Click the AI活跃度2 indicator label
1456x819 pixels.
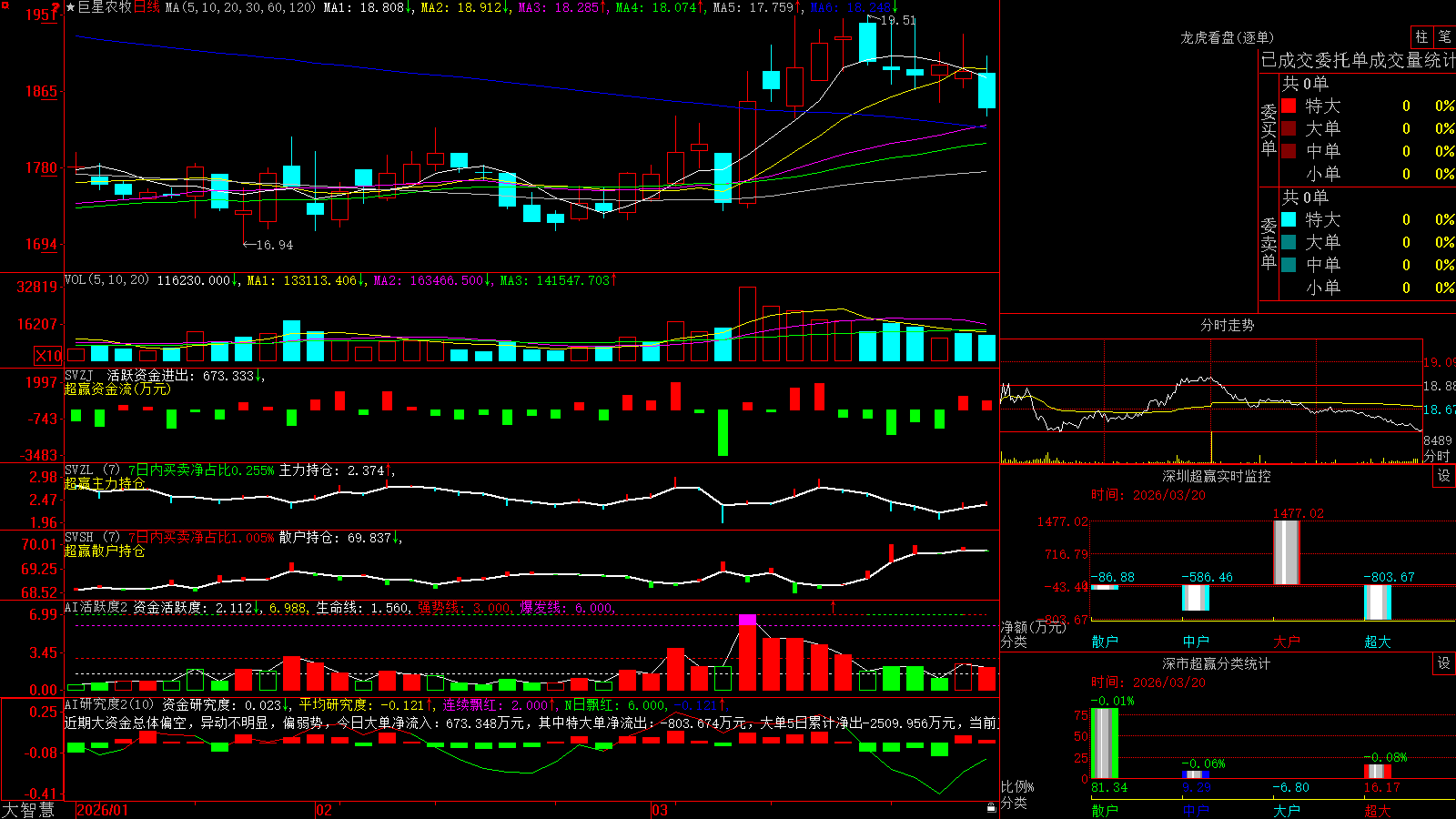(x=96, y=607)
